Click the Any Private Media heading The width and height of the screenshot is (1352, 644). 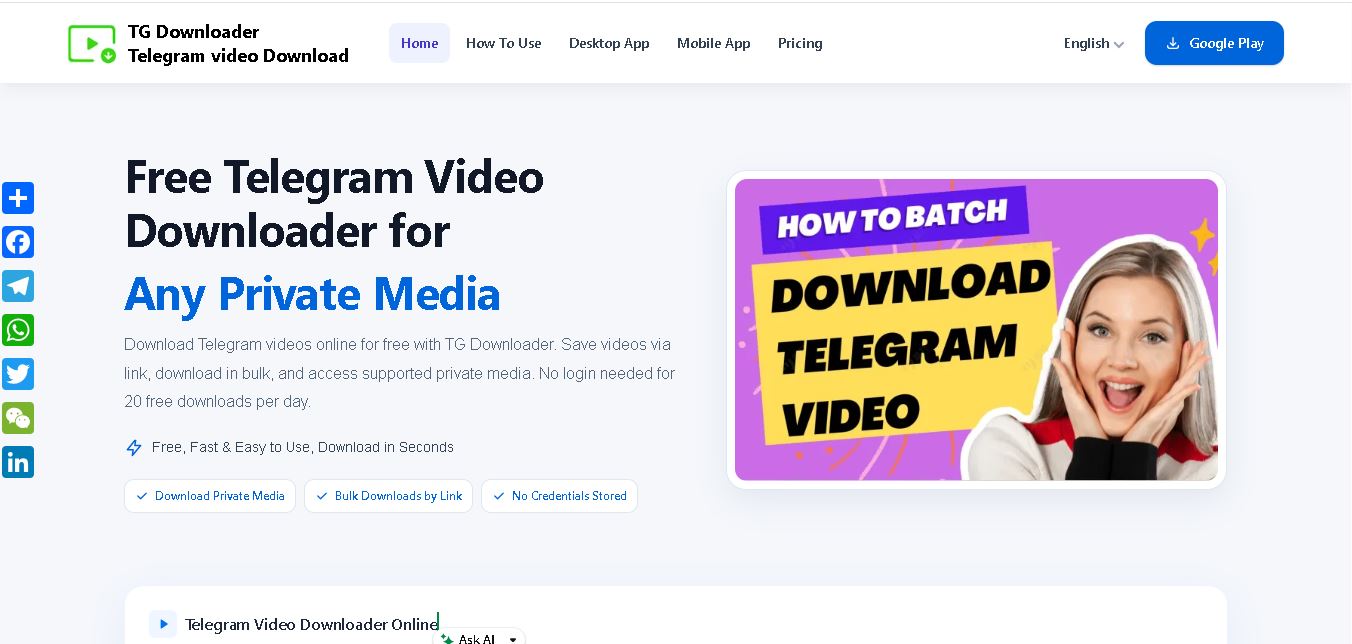point(312,294)
